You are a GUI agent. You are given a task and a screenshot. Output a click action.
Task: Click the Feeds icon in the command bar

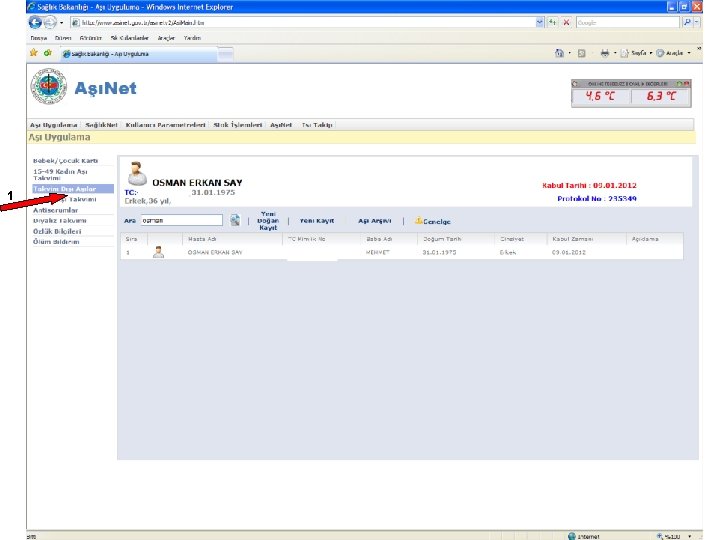tap(581, 53)
